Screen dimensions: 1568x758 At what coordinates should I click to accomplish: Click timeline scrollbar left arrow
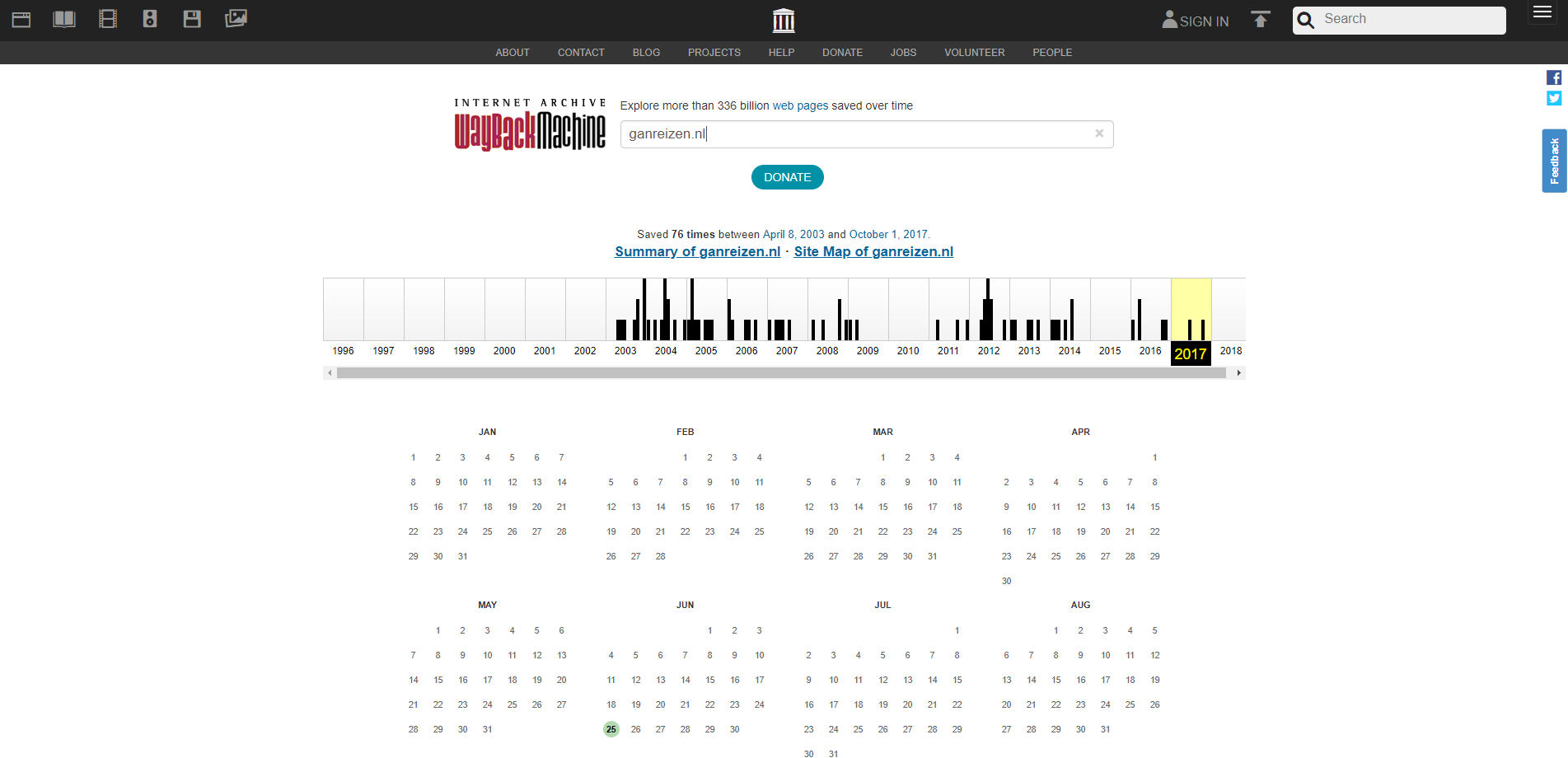tap(330, 373)
